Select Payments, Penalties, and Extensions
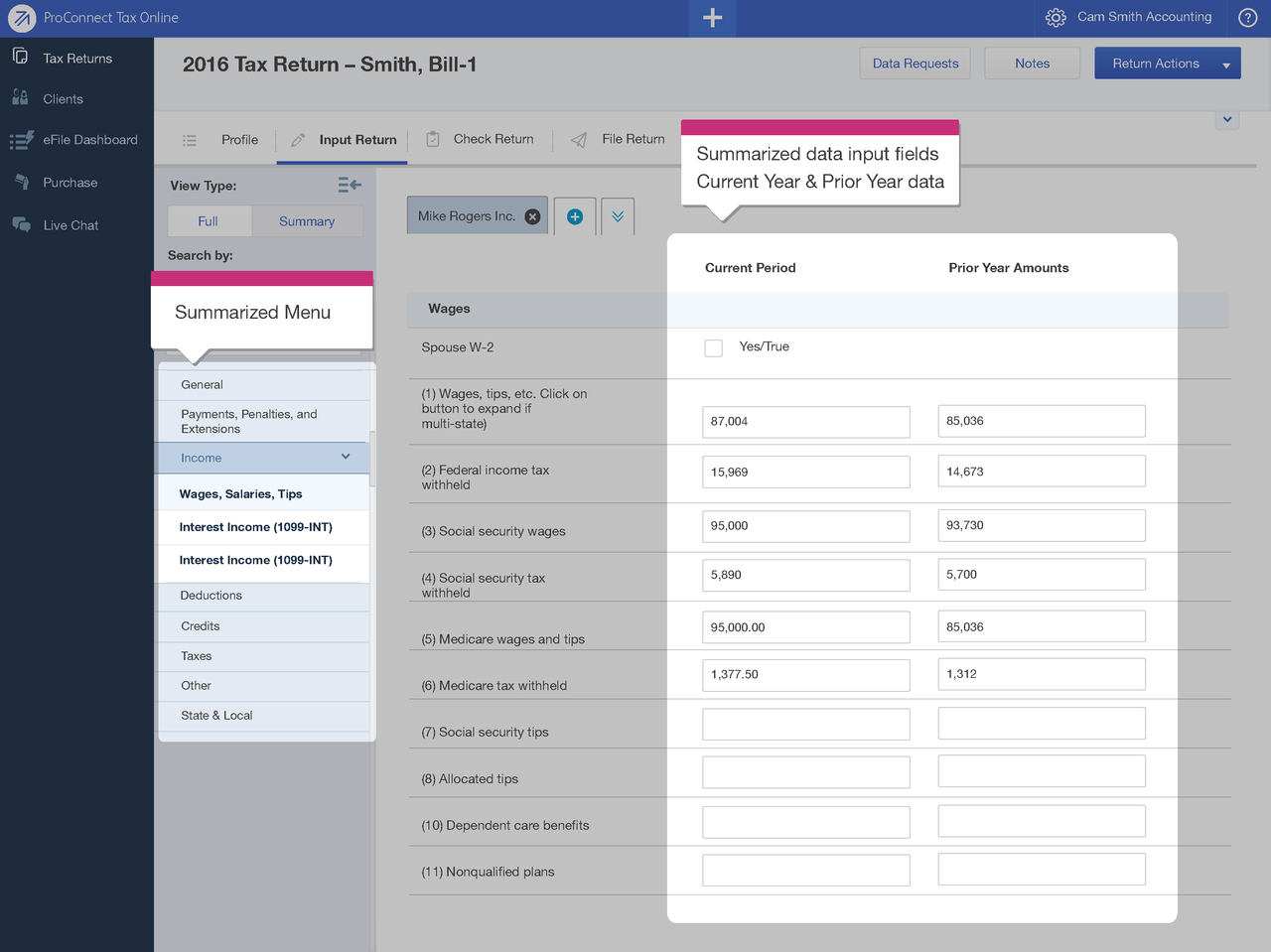 263,422
